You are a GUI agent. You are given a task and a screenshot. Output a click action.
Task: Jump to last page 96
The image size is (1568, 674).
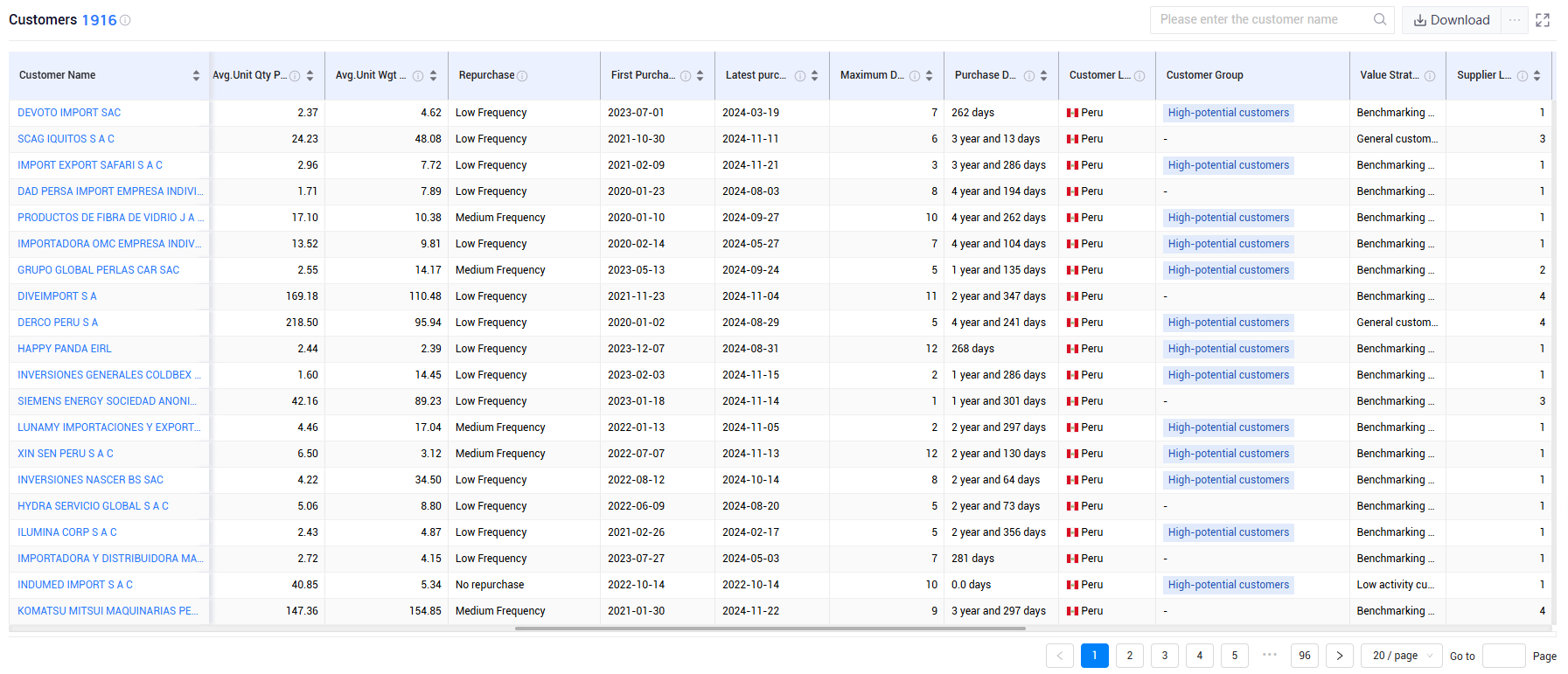(x=1305, y=656)
